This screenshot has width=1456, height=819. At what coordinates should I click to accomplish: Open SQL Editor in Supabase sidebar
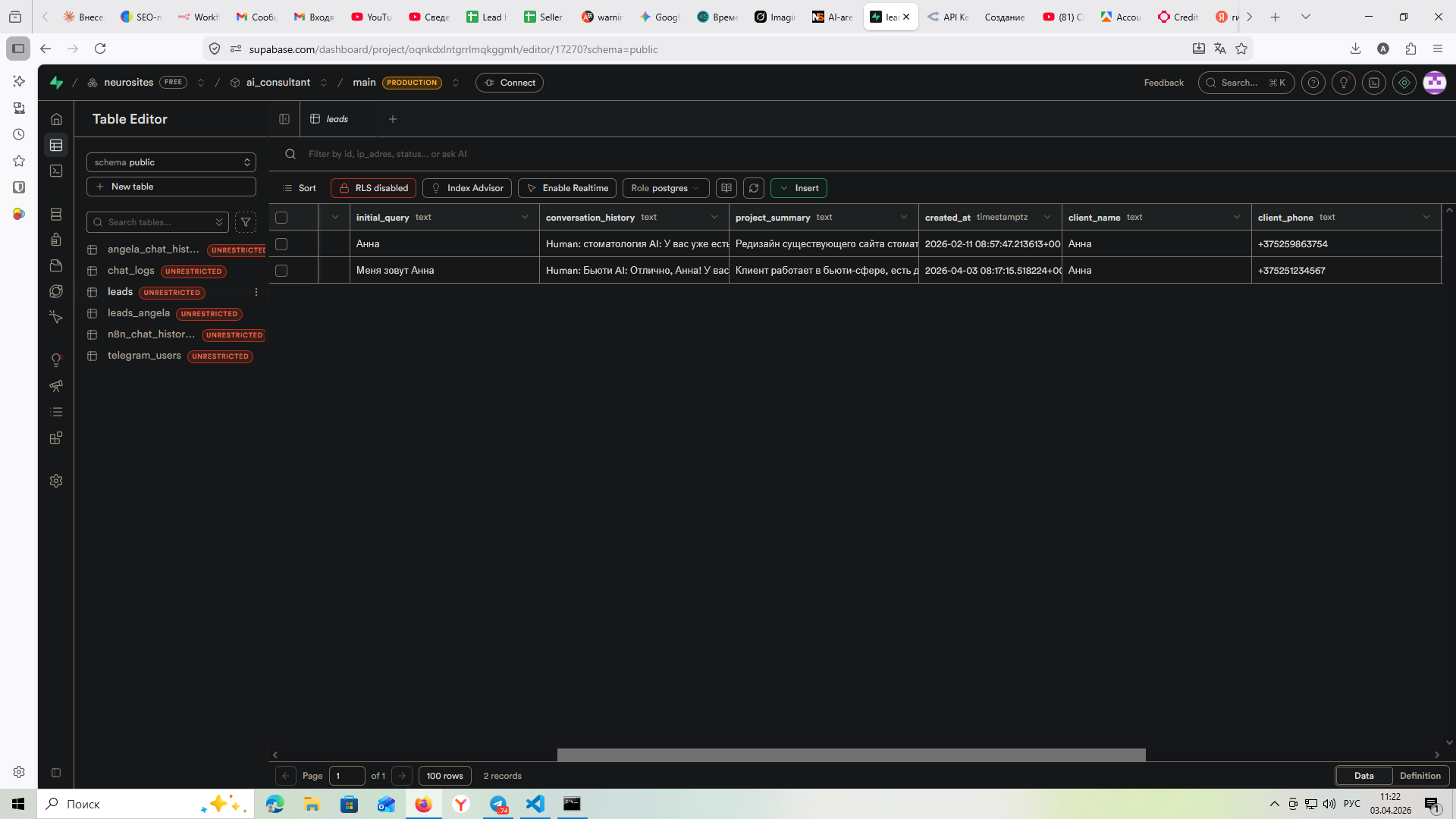pos(56,171)
